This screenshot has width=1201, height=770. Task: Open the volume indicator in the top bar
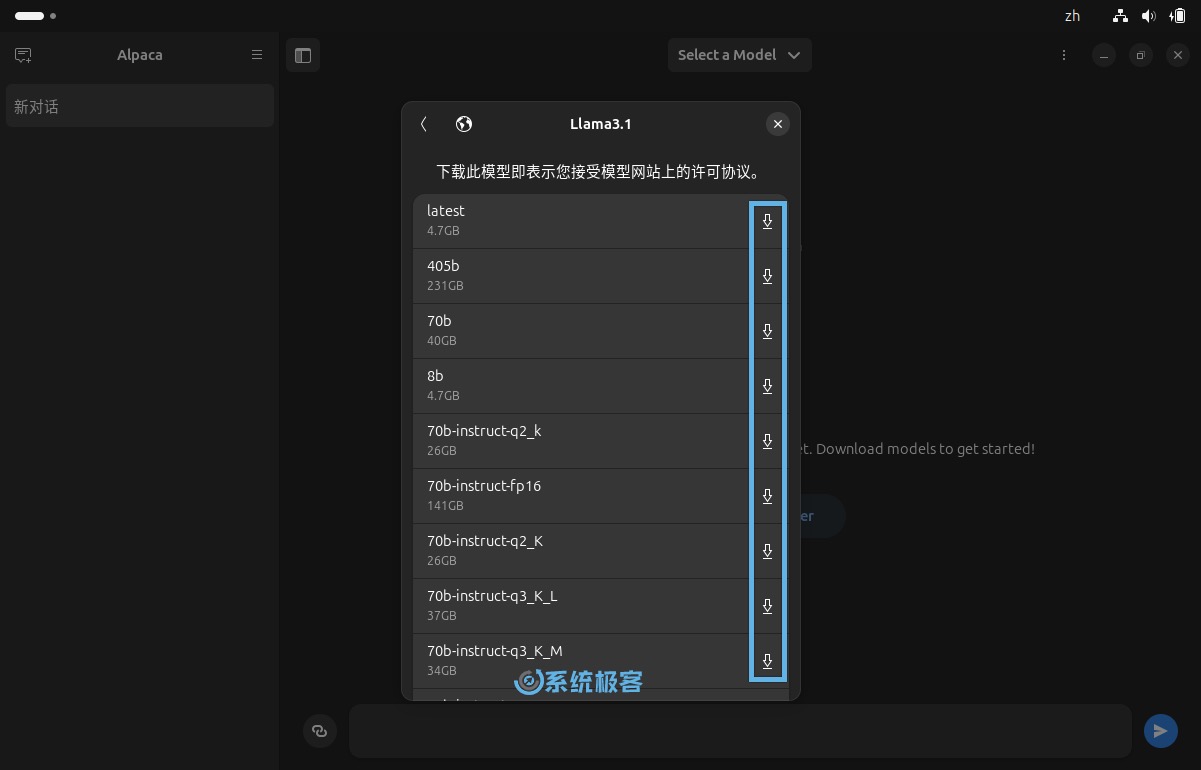pos(1148,16)
